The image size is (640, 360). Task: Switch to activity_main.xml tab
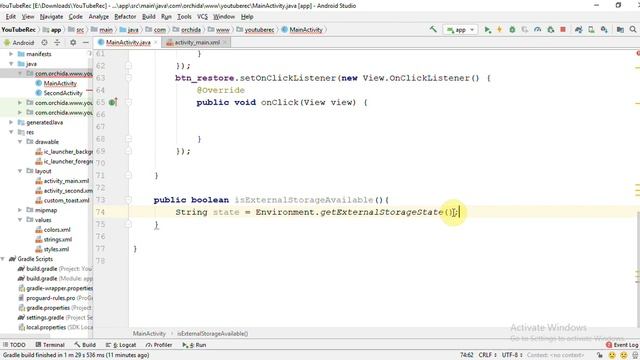pyautogui.click(x=197, y=42)
